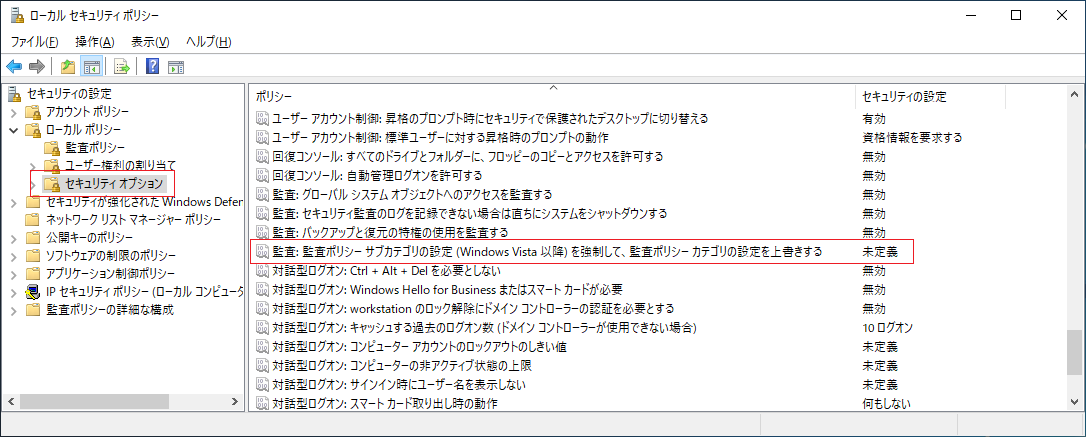Select 監査: グローバル システム オブジェクト policy

point(412,194)
